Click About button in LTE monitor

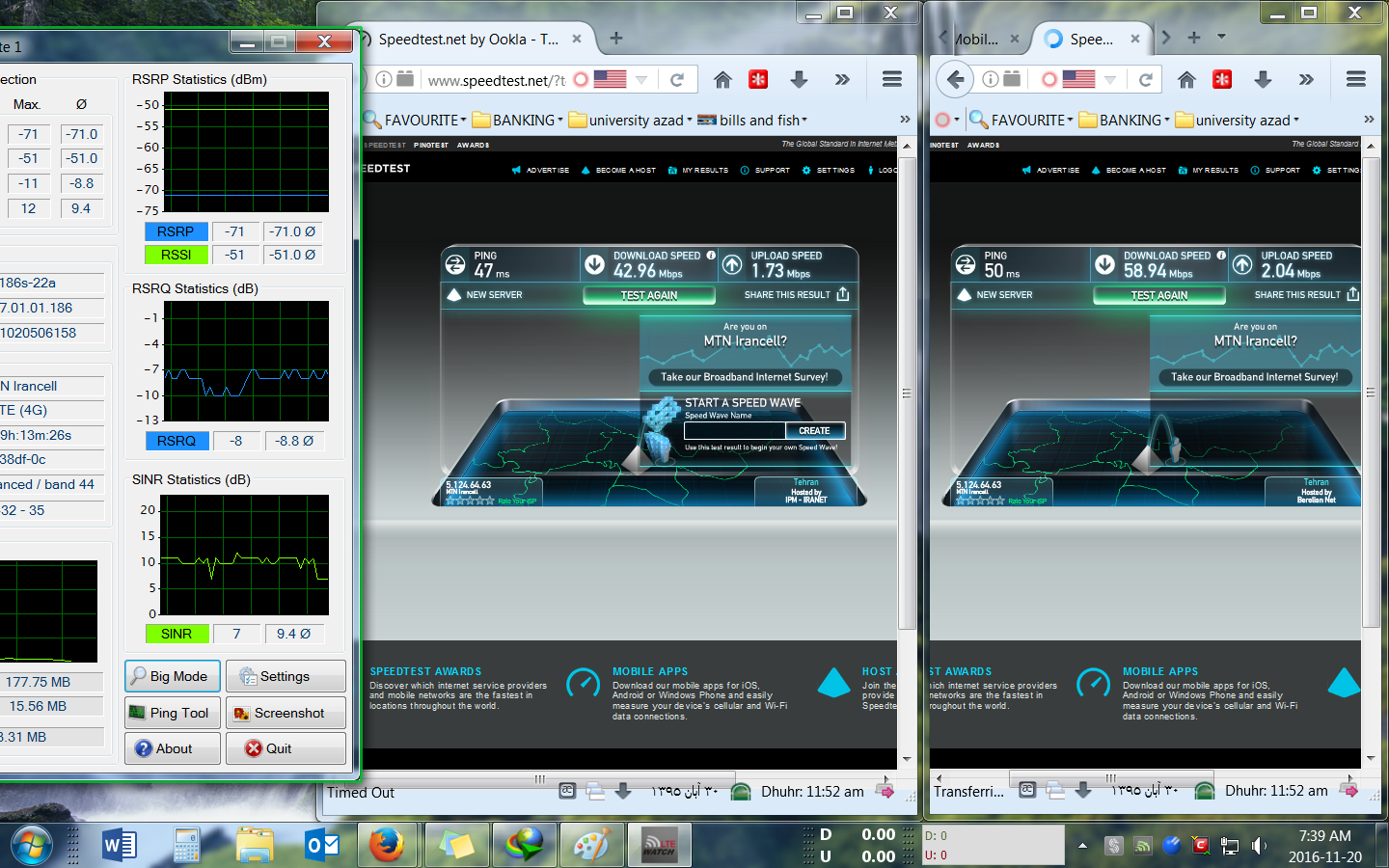click(x=173, y=748)
